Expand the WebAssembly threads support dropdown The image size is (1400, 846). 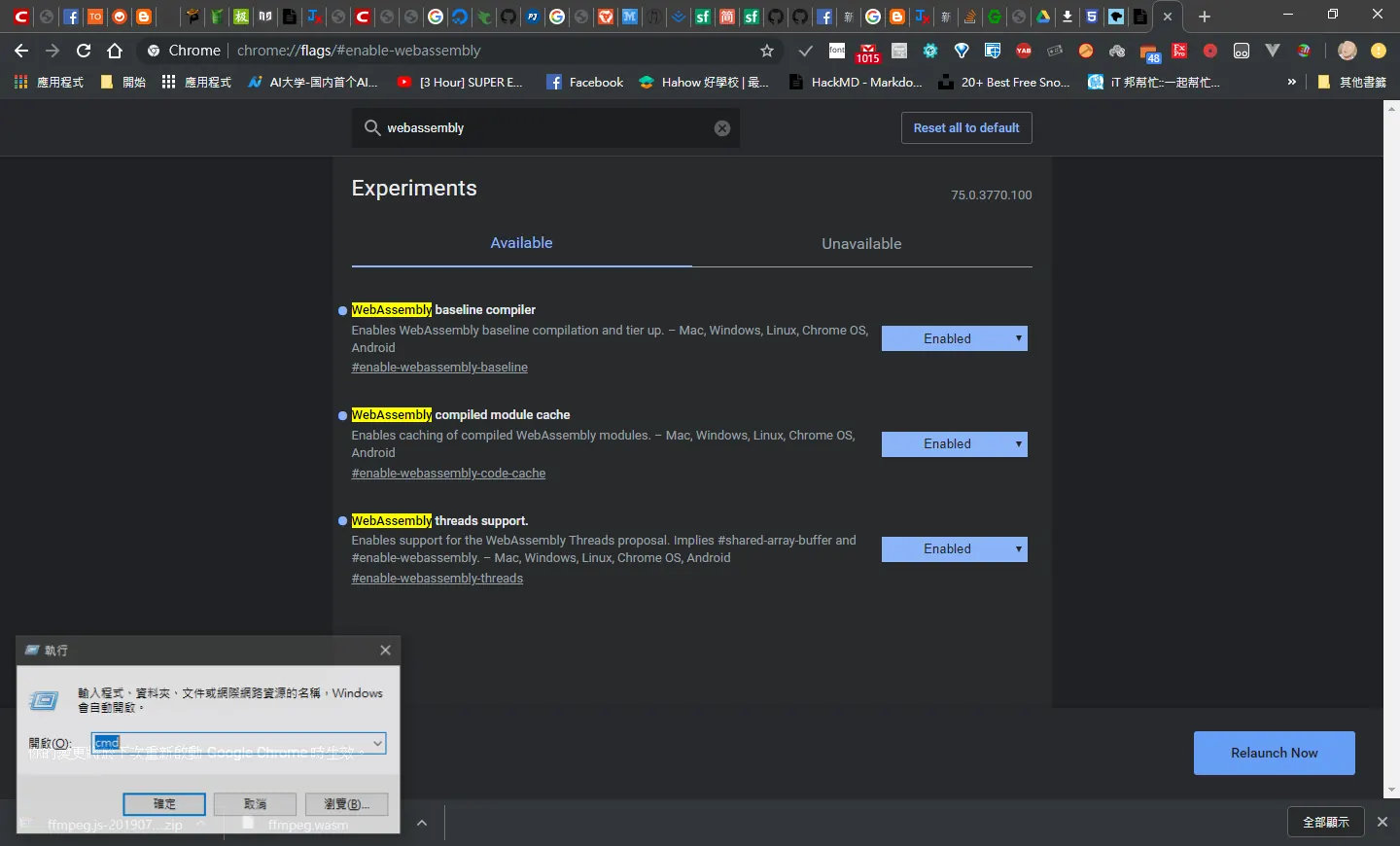955,549
